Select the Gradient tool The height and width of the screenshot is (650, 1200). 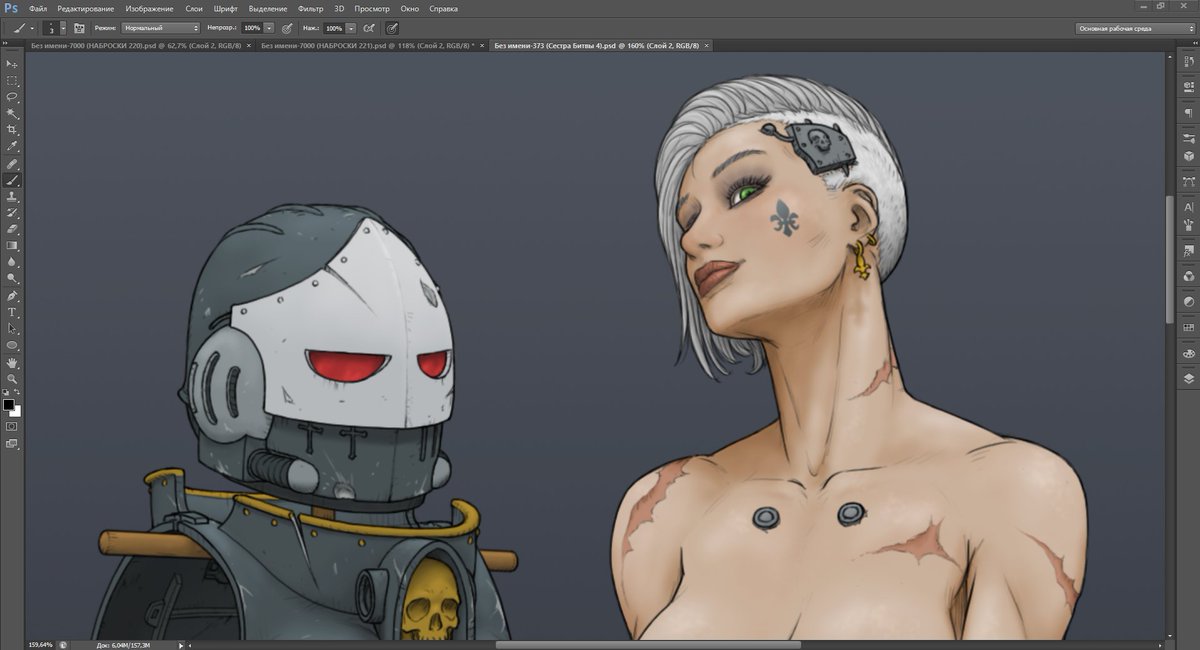[13, 245]
